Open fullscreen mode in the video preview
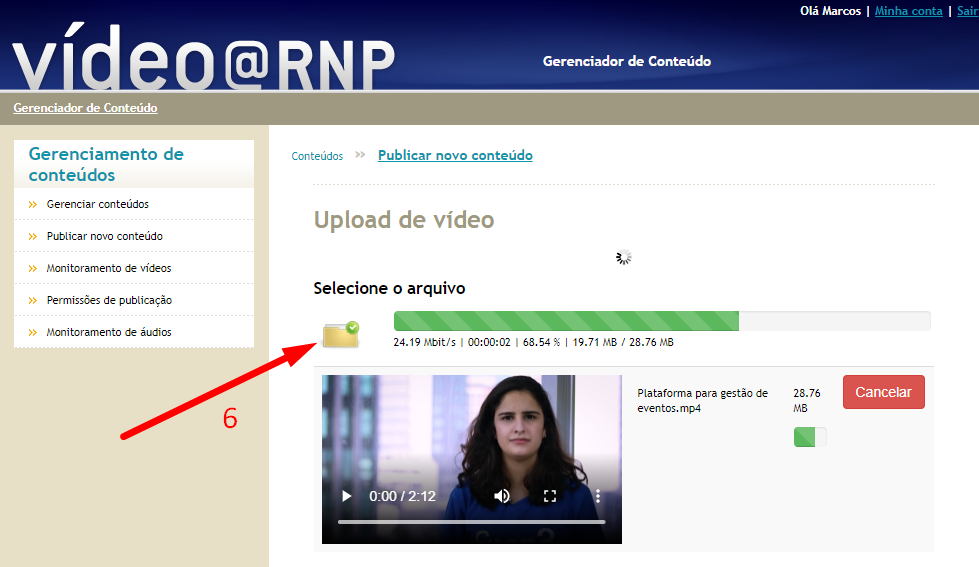Image resolution: width=979 pixels, height=567 pixels. 549,496
